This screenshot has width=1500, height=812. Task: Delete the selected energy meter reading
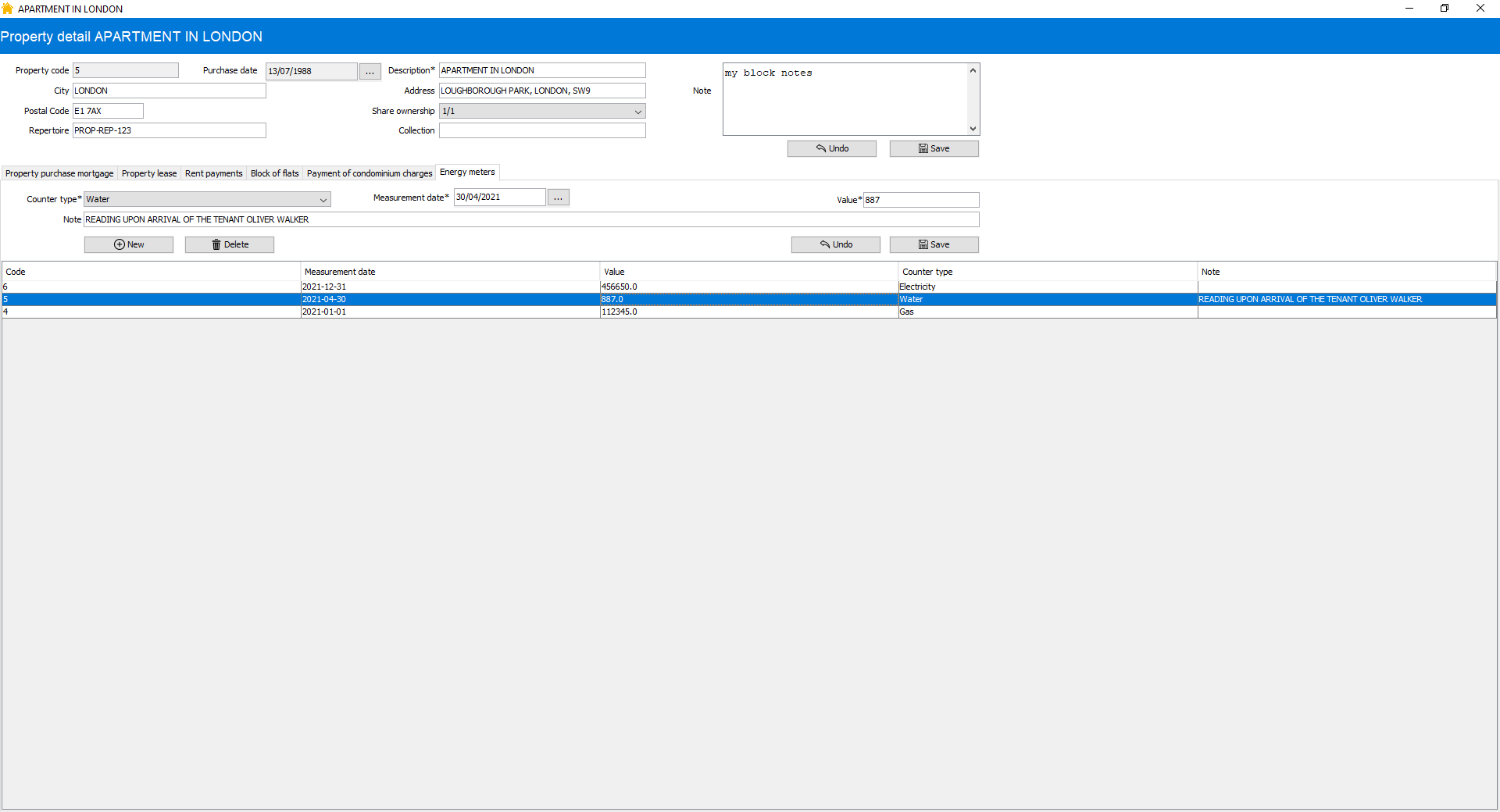230,244
